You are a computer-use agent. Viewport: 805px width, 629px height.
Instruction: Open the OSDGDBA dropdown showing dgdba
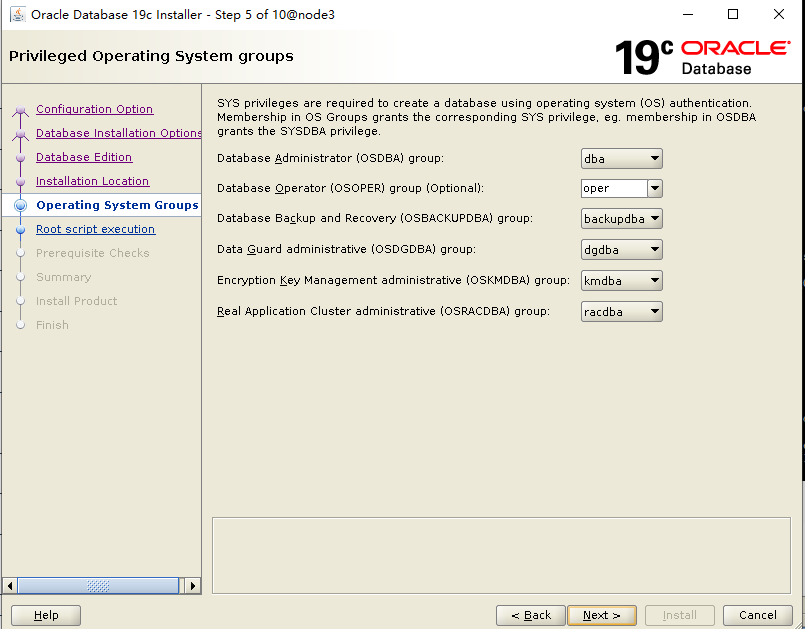621,250
